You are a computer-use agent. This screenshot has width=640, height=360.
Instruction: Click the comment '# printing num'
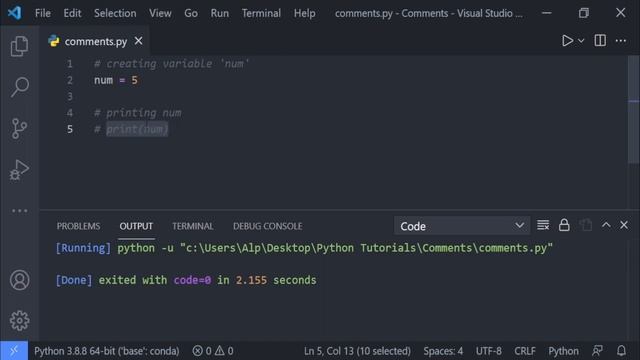[x=138, y=113]
